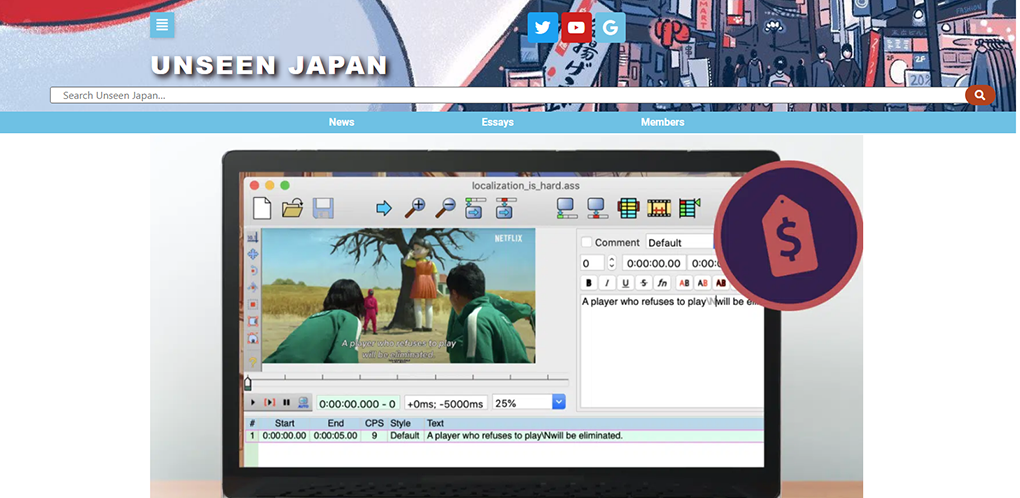Select the rectangle clip tool
Image resolution: width=1020 pixels, height=498 pixels.
tap(252, 321)
